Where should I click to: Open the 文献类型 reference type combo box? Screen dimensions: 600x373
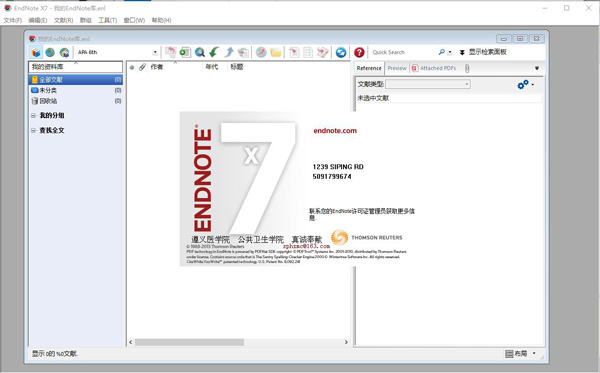[428, 84]
